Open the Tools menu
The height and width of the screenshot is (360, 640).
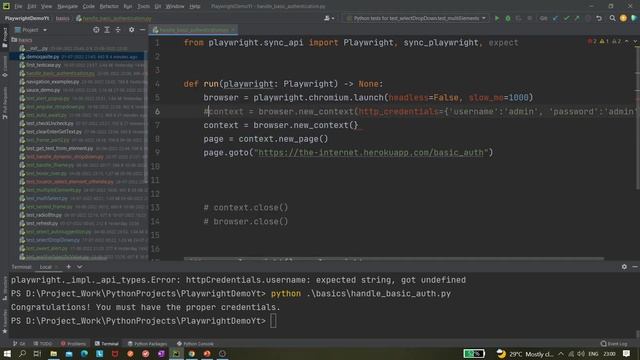pyautogui.click(x=143, y=7)
